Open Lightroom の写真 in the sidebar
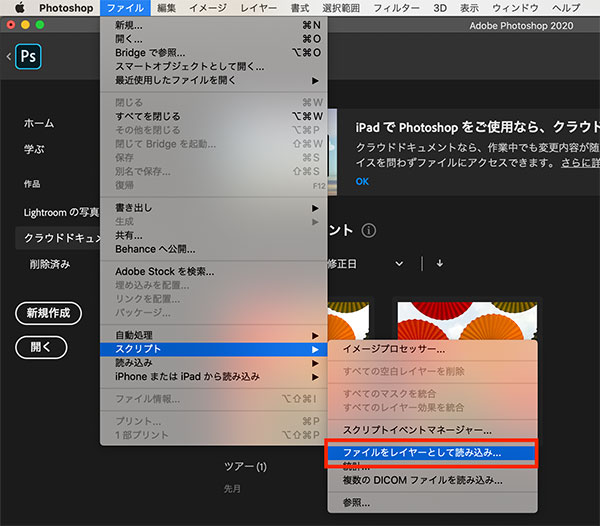 click(x=61, y=212)
